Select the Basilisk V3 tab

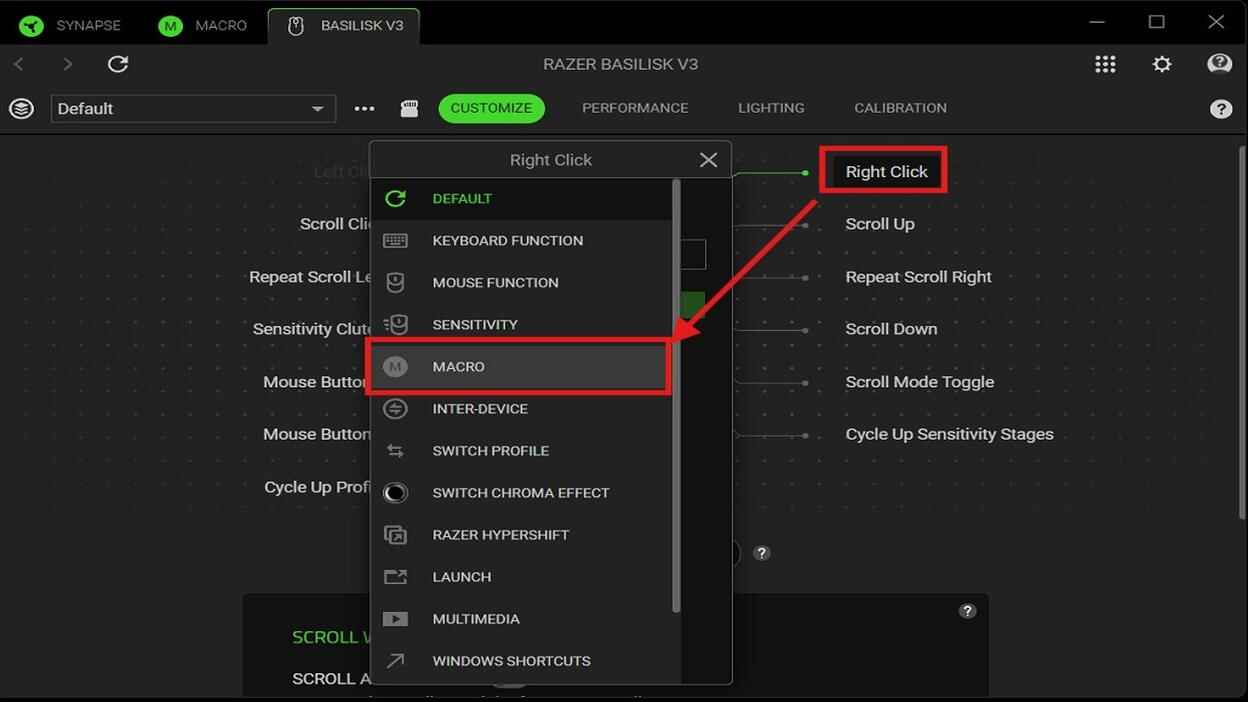click(344, 26)
